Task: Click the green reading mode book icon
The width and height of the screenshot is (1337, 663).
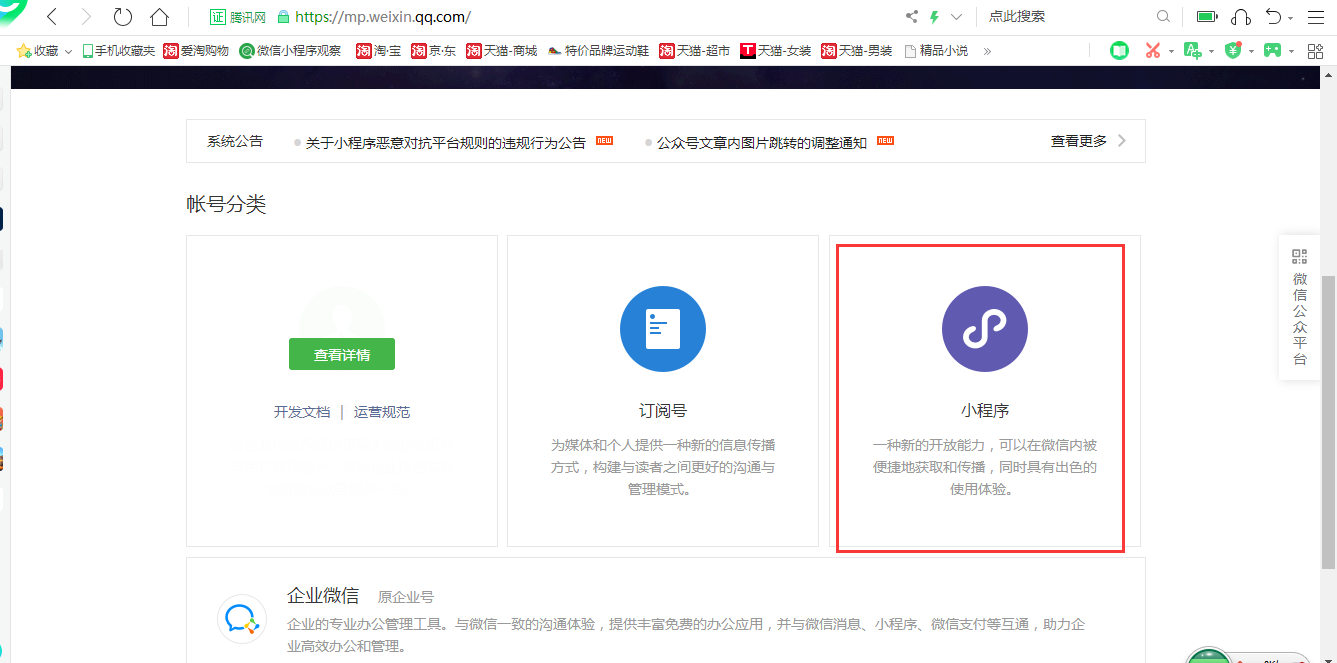Action: point(1120,50)
